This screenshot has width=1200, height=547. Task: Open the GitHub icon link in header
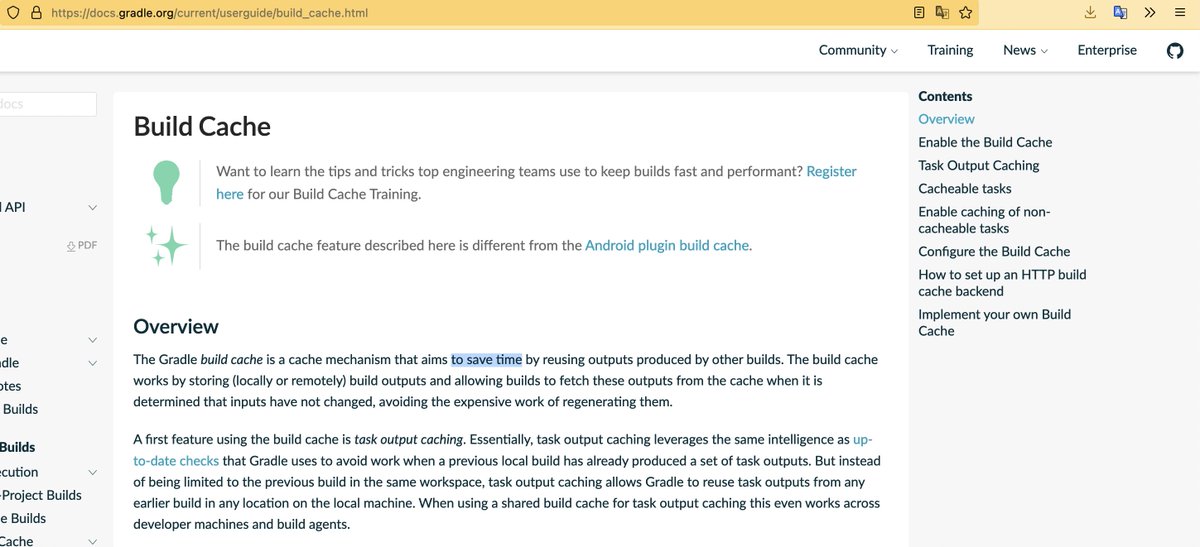click(x=1175, y=50)
